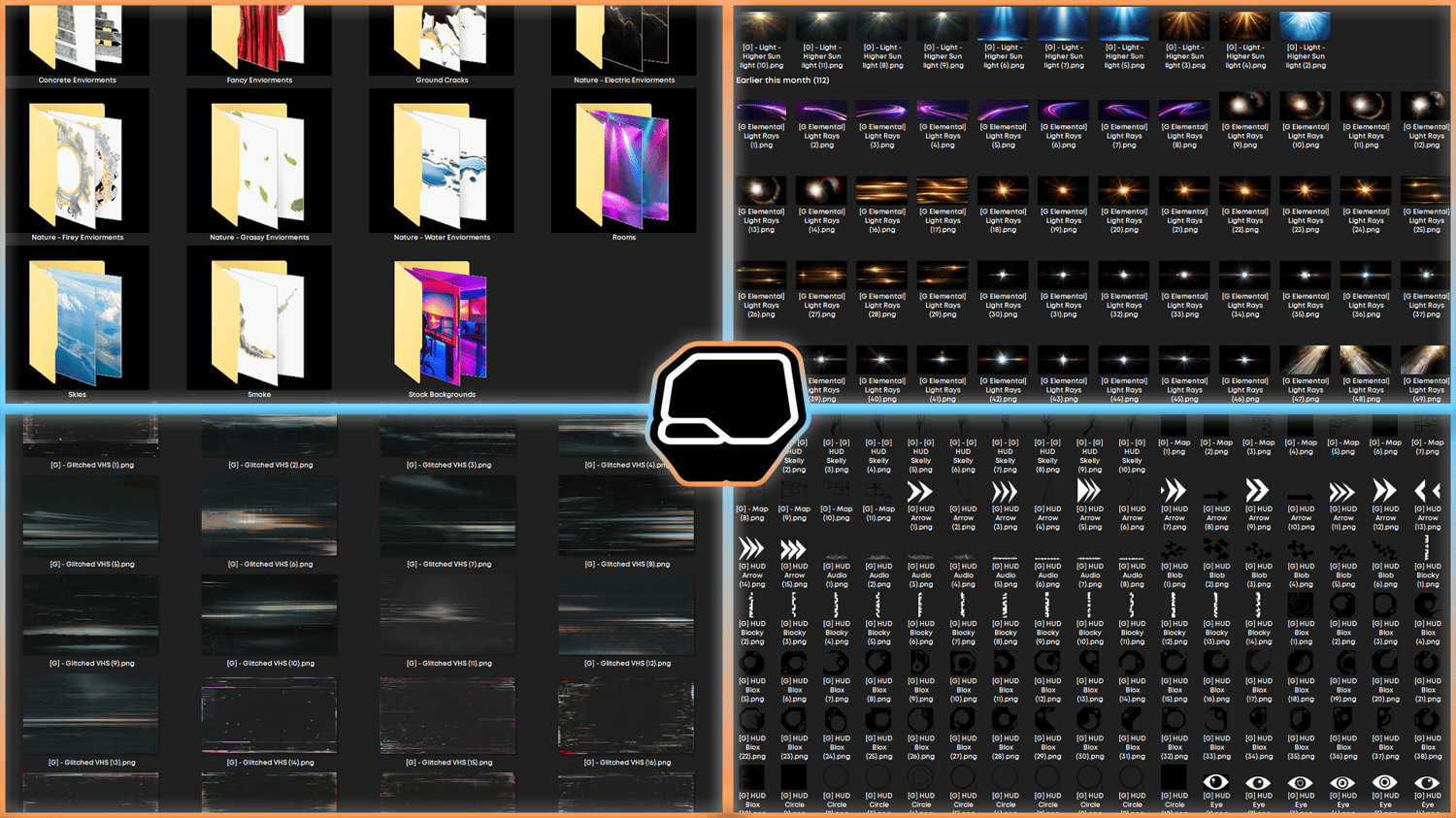Screen dimensions: 1456x818
Task: Click the Light Rays (12).png file name
Action: (1426, 136)
